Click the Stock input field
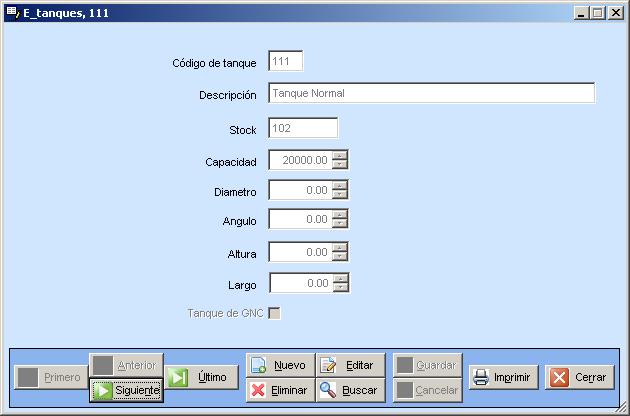Viewport: 630px width, 416px height. (x=303, y=128)
